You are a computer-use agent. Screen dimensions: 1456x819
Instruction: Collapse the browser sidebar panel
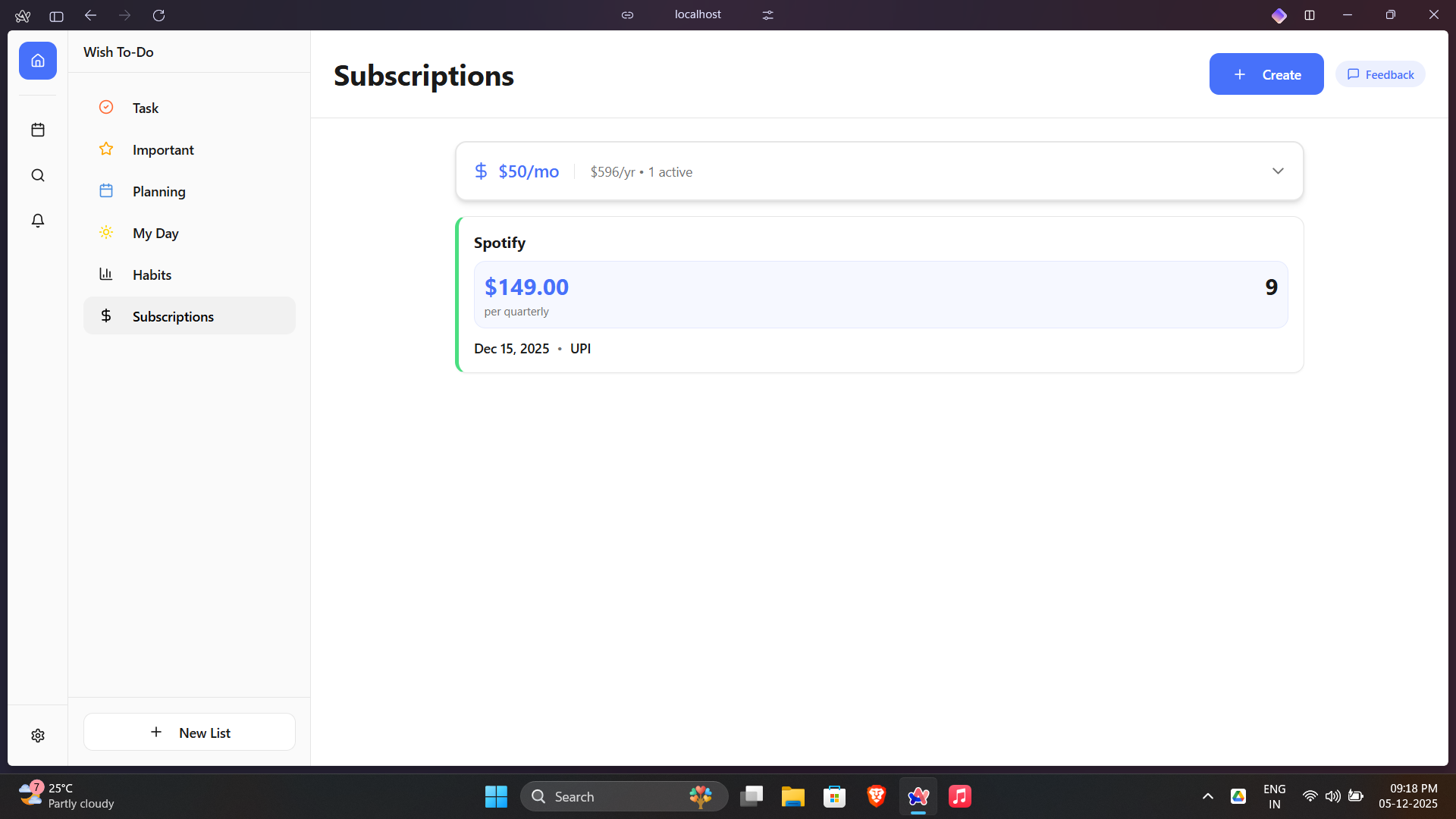56,15
